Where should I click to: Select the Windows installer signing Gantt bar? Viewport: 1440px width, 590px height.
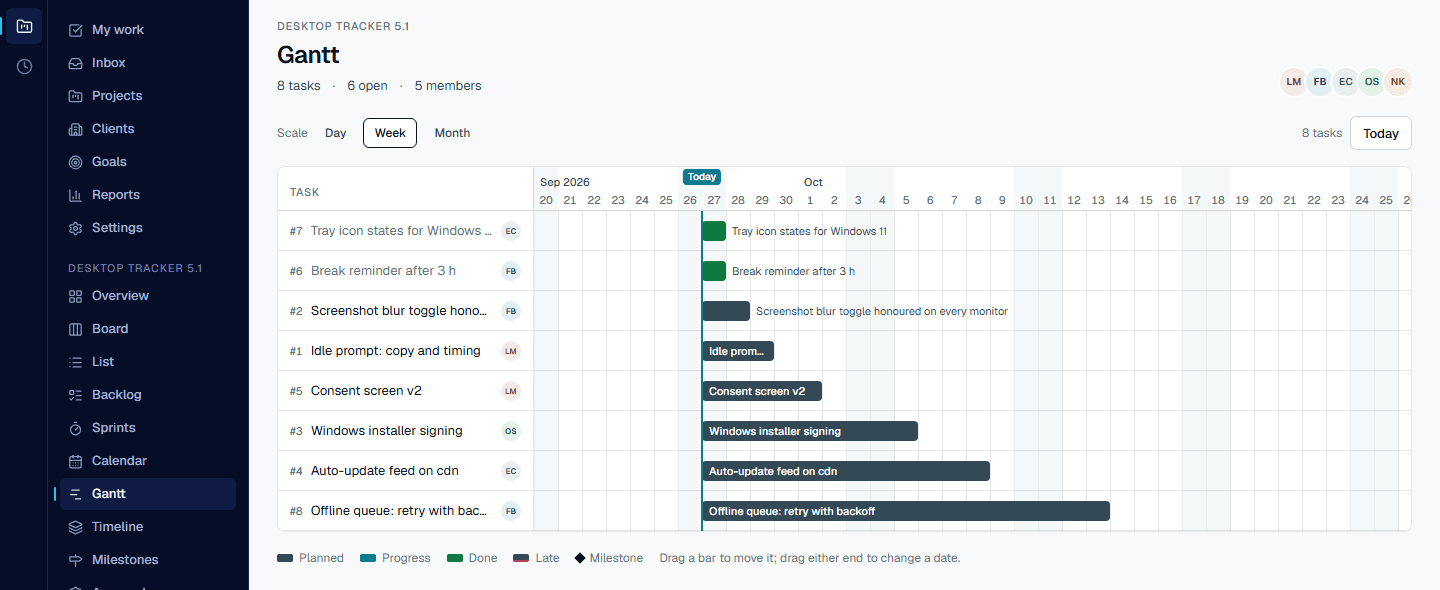[x=810, y=431]
